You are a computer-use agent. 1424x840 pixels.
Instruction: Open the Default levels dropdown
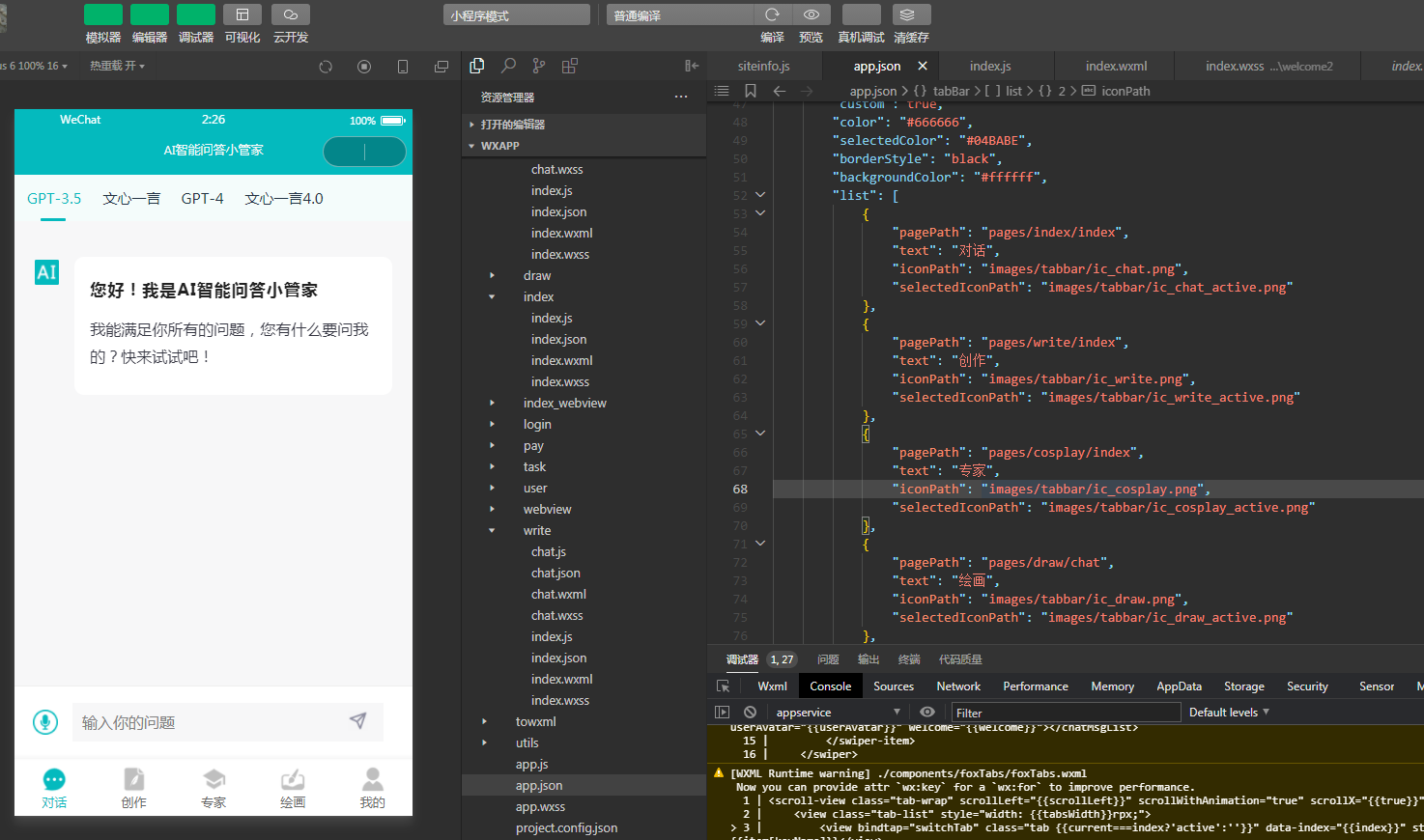[1229, 713]
